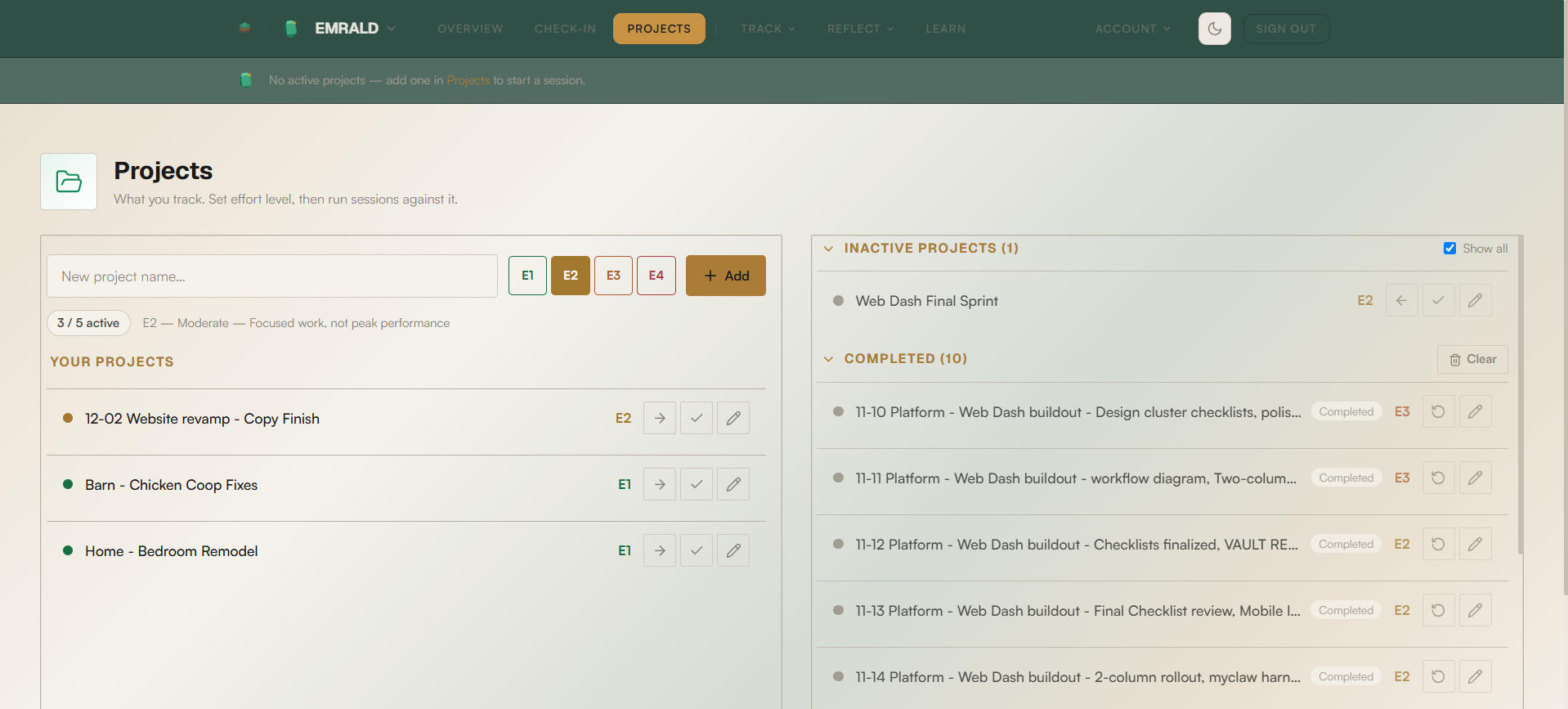
Task: Go to the Check-In tab
Action: 565,29
